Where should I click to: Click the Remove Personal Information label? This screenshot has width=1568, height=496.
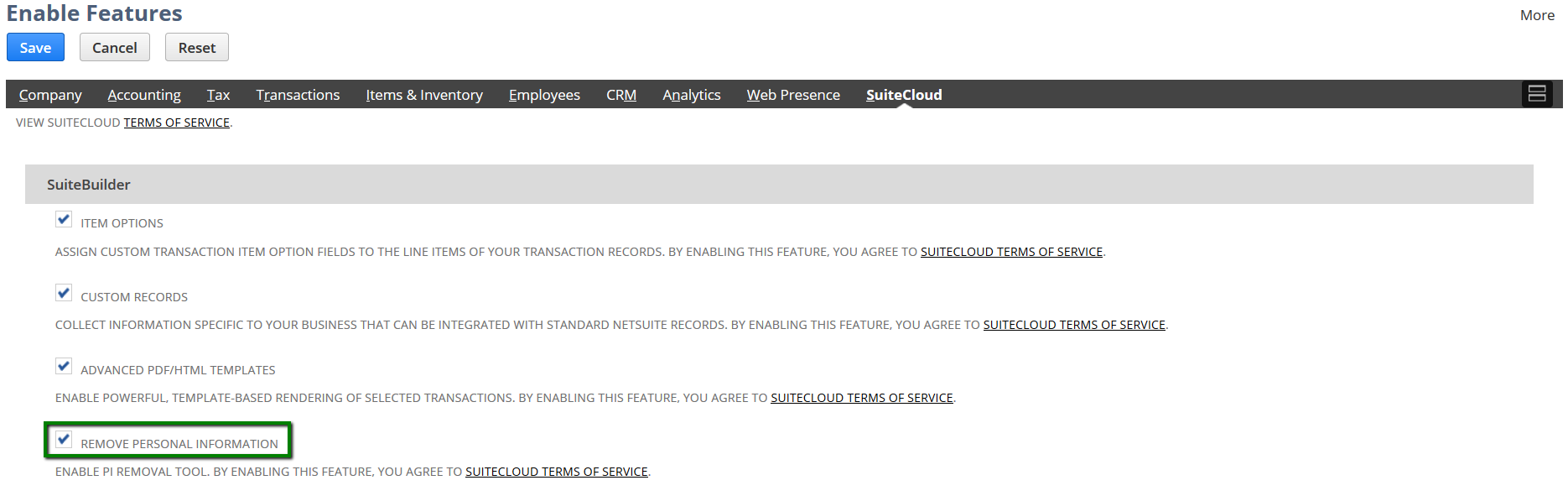[179, 444]
